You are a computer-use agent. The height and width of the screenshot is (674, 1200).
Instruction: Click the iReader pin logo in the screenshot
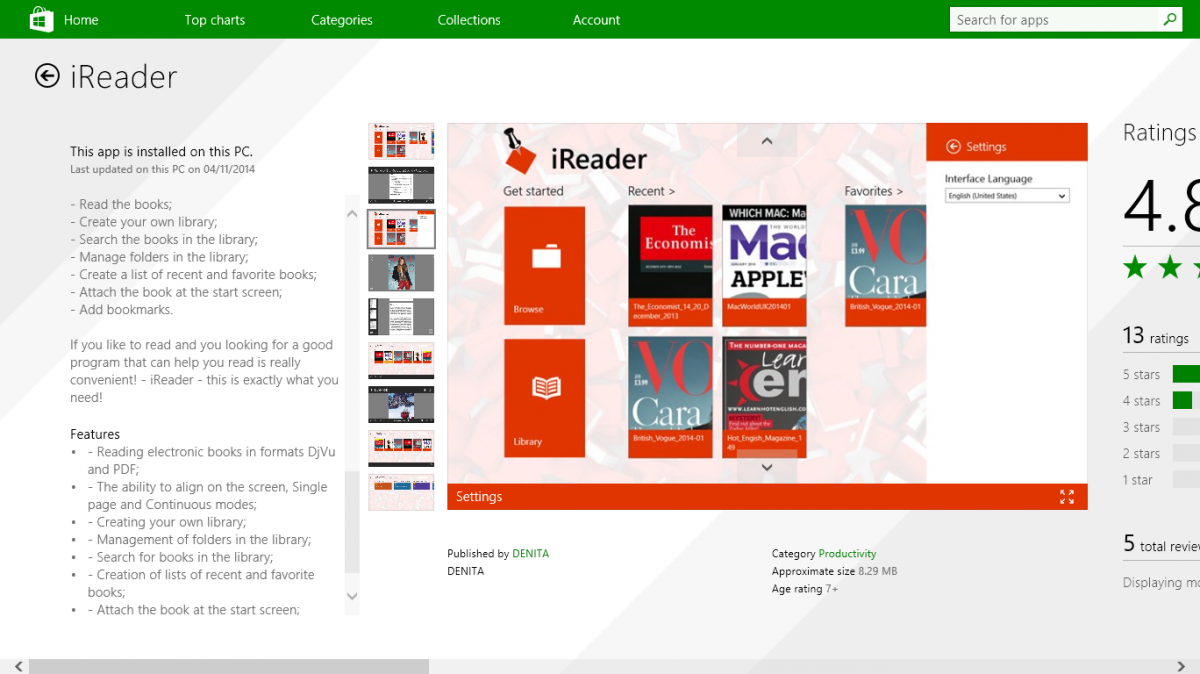pos(520,152)
